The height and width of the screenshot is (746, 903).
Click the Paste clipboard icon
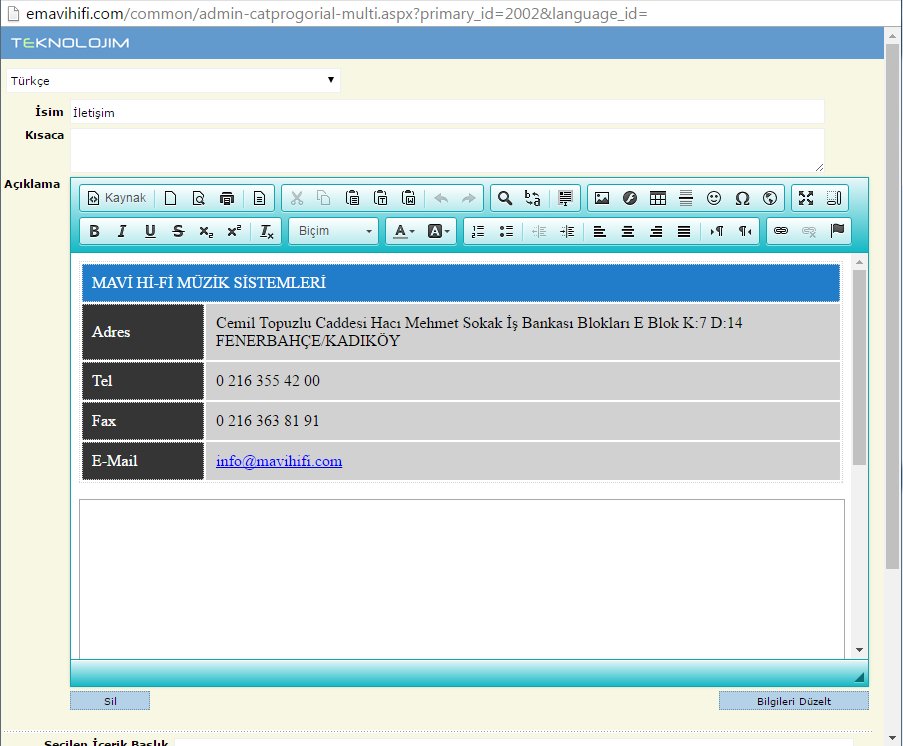tap(352, 198)
